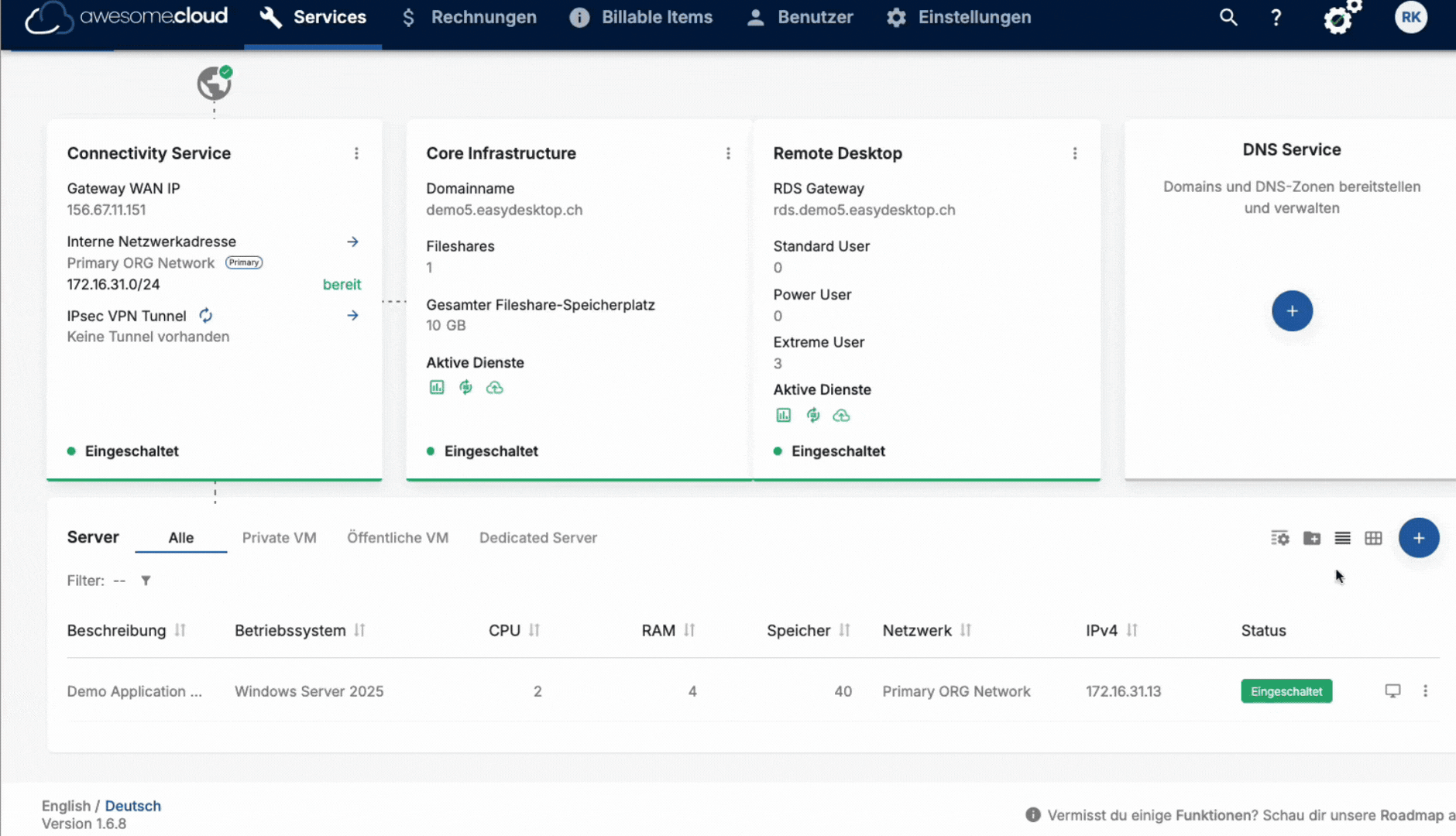Go to Rechnungen menu

(469, 17)
